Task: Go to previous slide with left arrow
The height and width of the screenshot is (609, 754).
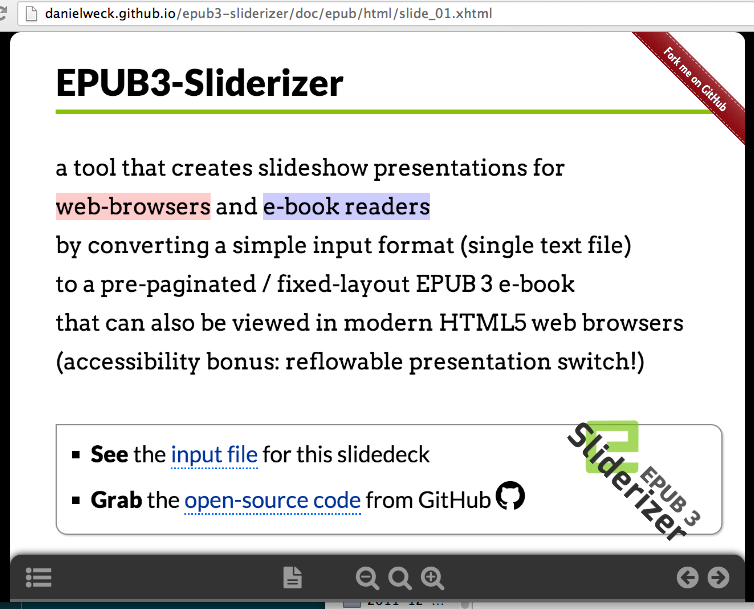Action: (x=688, y=577)
